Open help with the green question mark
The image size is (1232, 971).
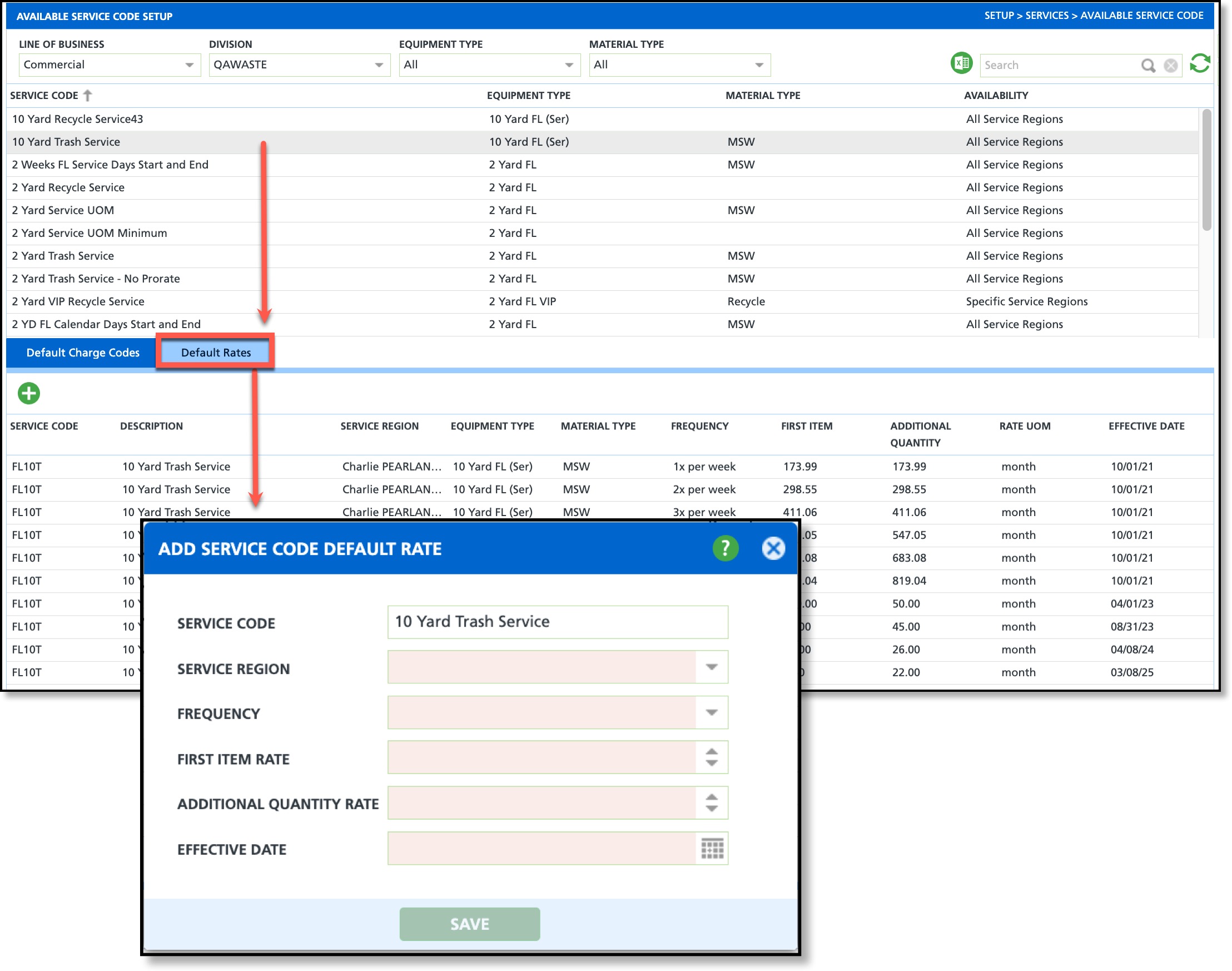pos(725,548)
